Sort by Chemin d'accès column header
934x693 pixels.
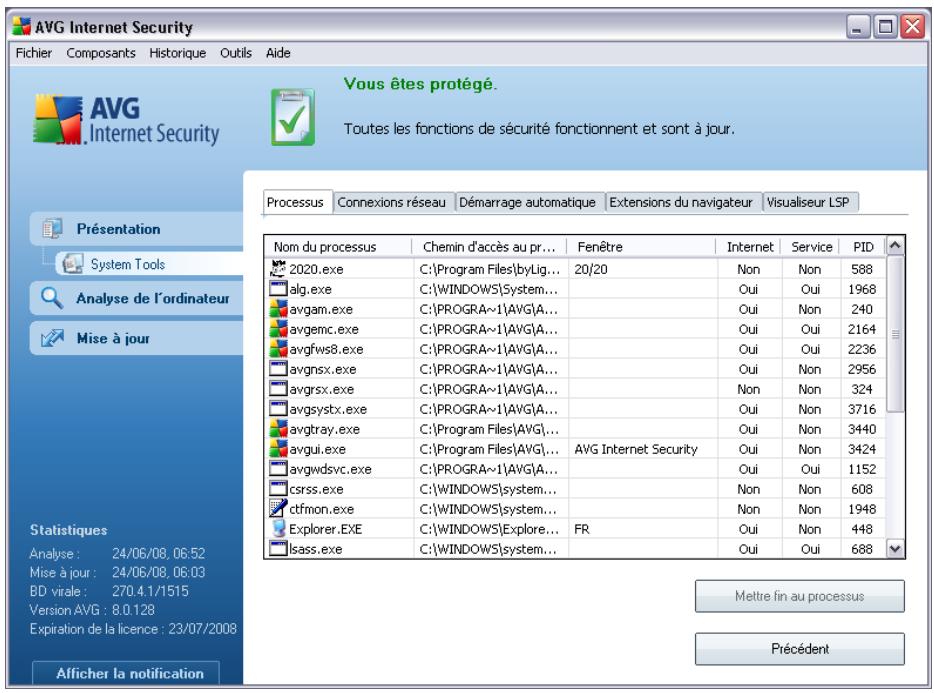coord(489,247)
